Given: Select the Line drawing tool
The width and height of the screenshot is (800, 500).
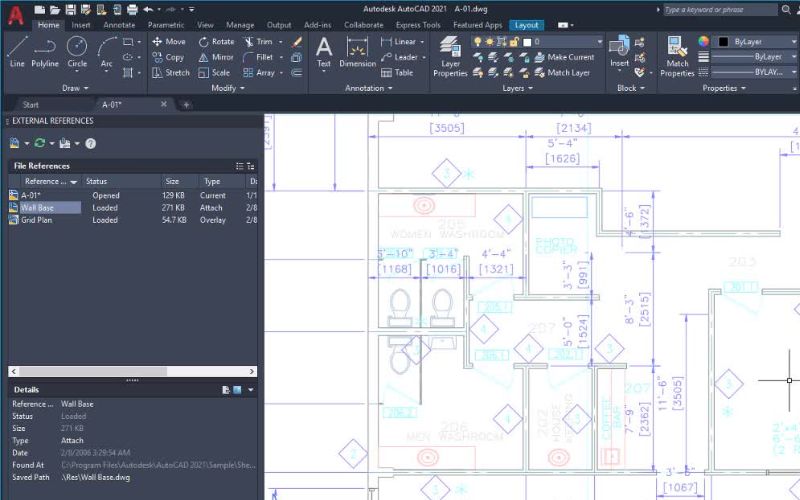Looking at the screenshot, I should [x=17, y=52].
